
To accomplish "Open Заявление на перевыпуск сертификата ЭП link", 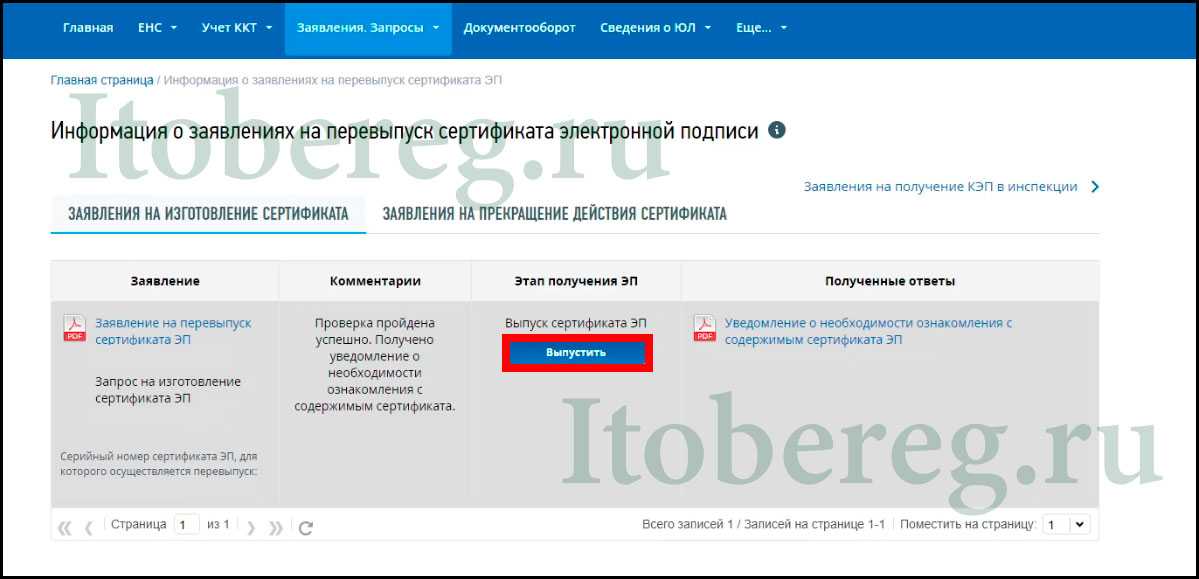I will pyautogui.click(x=173, y=331).
